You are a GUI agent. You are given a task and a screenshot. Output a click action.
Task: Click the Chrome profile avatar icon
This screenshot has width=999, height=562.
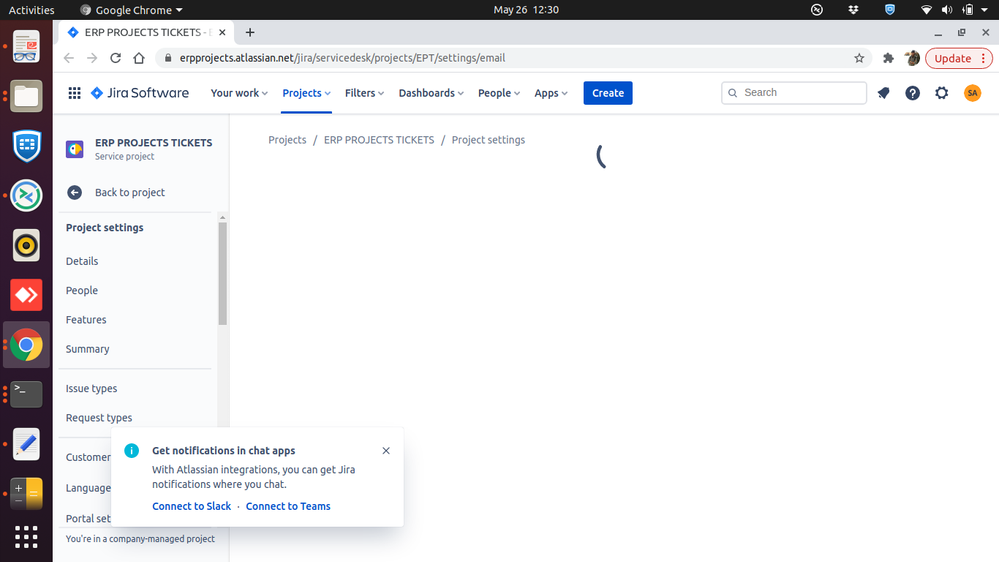point(912,58)
